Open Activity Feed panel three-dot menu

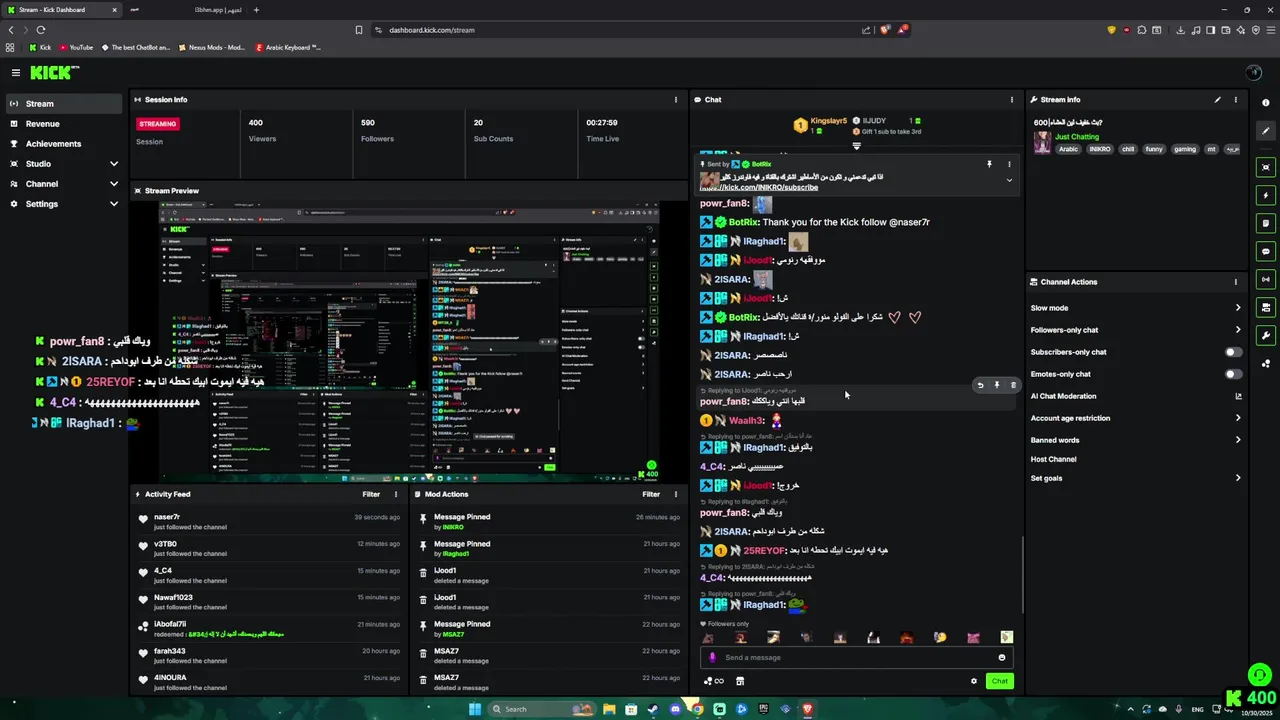point(396,494)
